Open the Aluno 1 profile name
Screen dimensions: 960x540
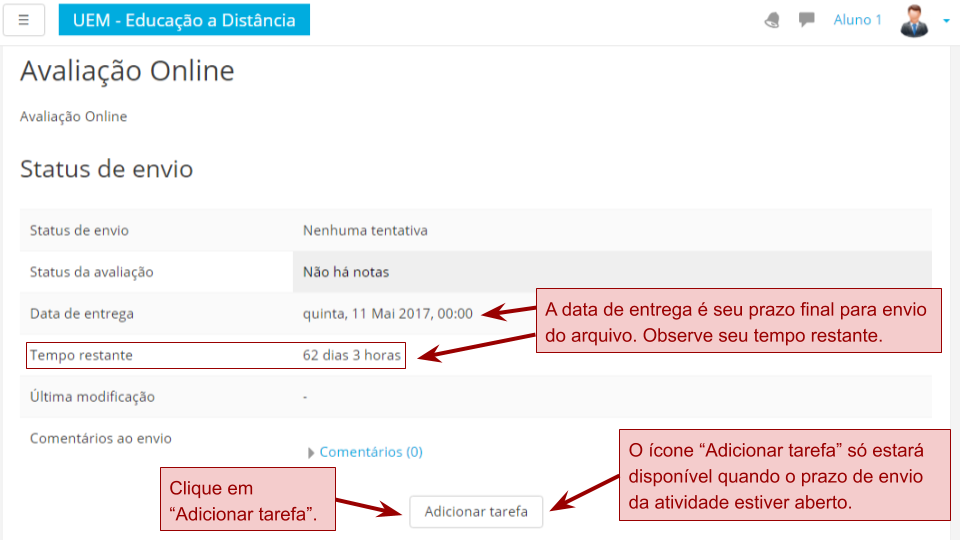coord(857,20)
